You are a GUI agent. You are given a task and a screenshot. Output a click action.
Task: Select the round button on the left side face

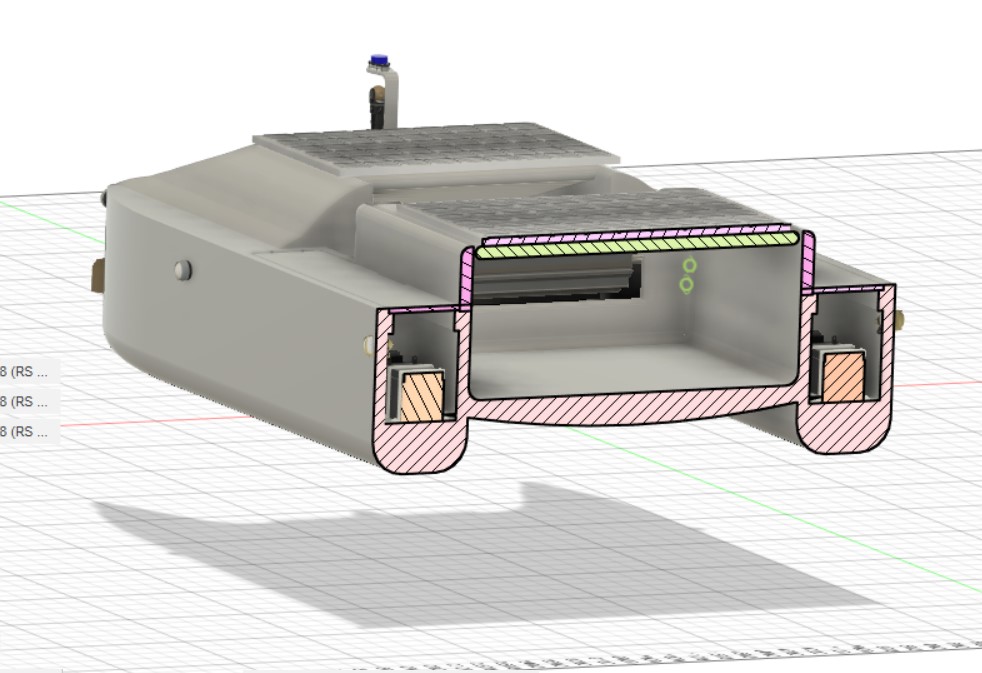tap(183, 268)
